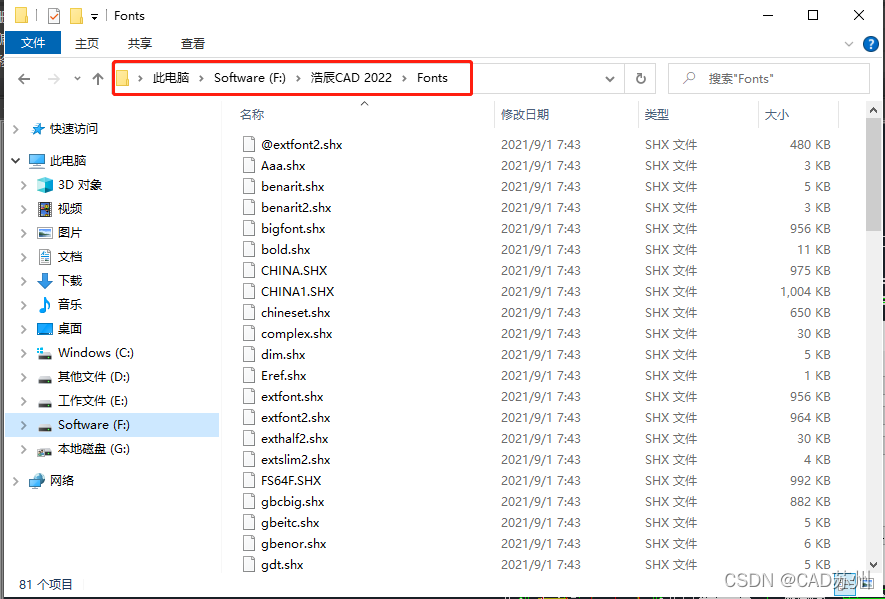Sort by the 修改日期 column header
This screenshot has width=885, height=599.
(525, 115)
